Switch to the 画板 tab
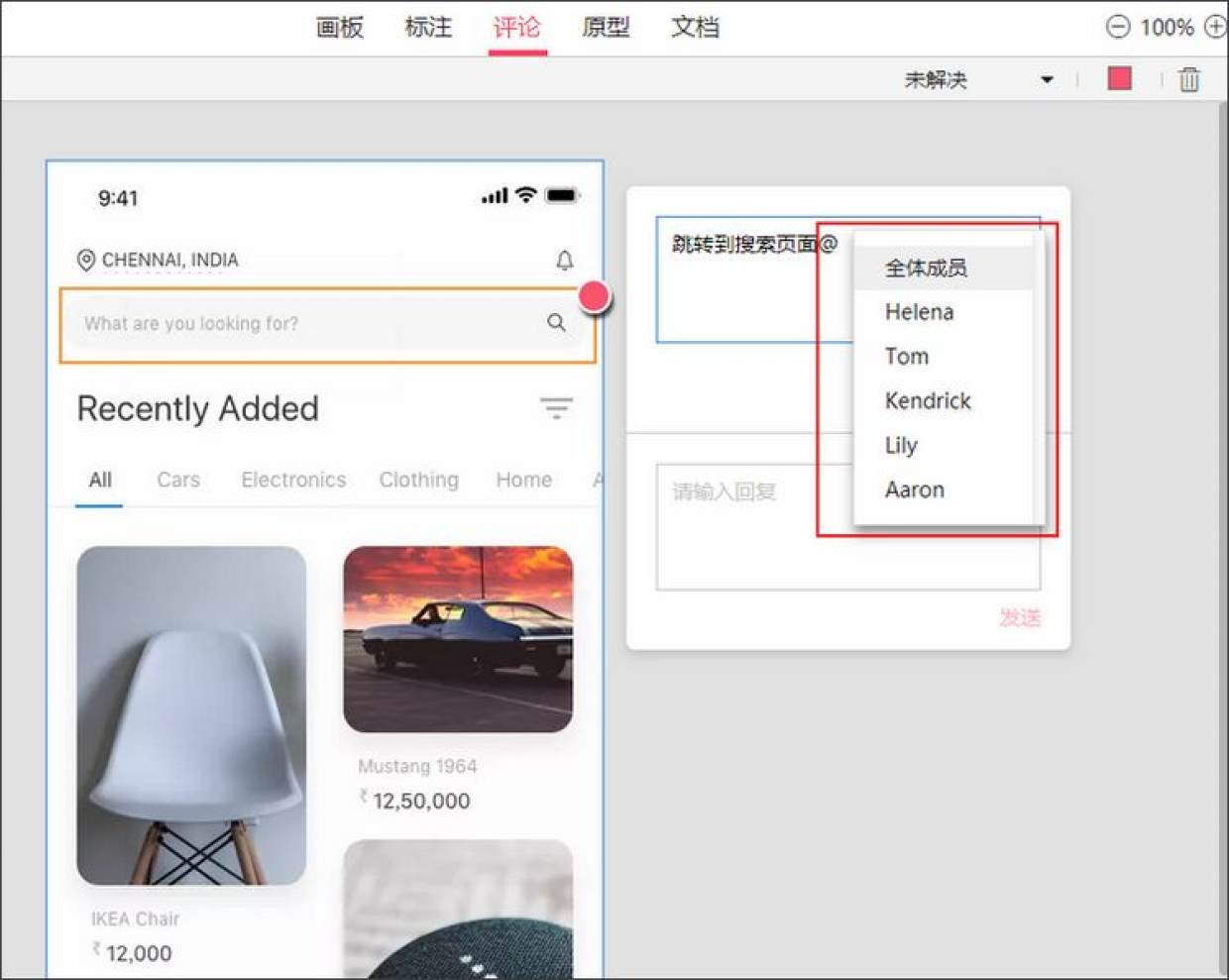The height and width of the screenshot is (980, 1229). point(339,27)
